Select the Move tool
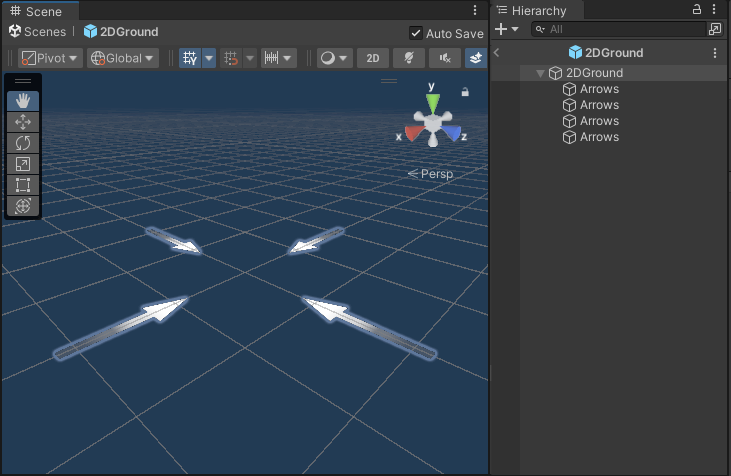This screenshot has height=476, width=731. tap(24, 122)
